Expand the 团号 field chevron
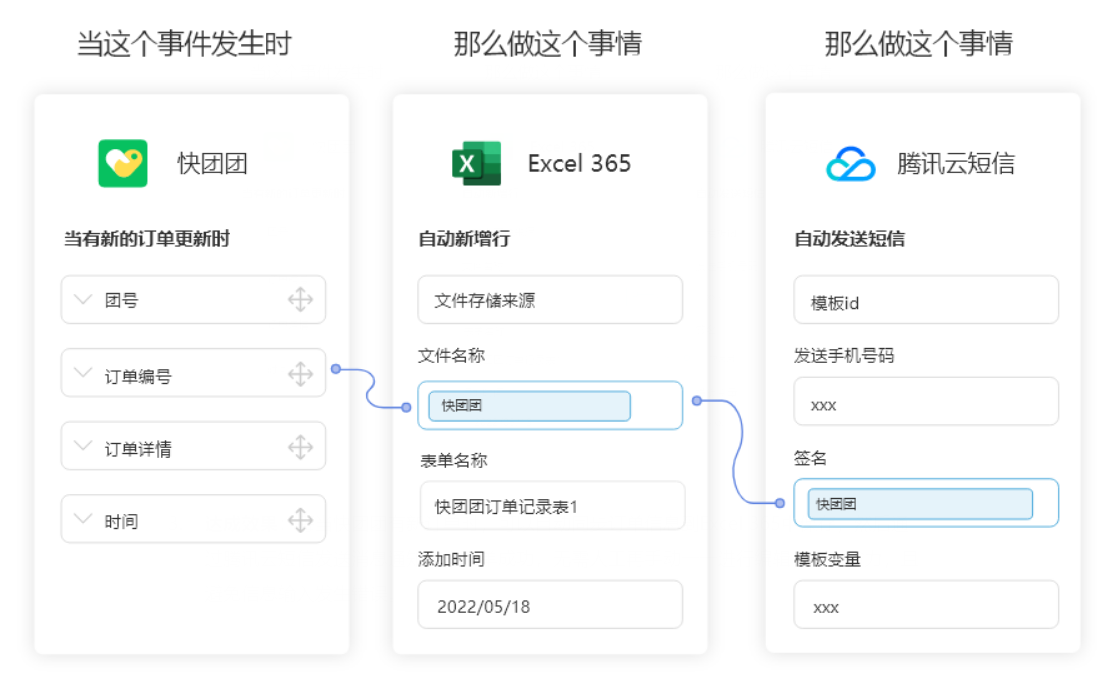This screenshot has width=1104, height=687. tap(83, 299)
